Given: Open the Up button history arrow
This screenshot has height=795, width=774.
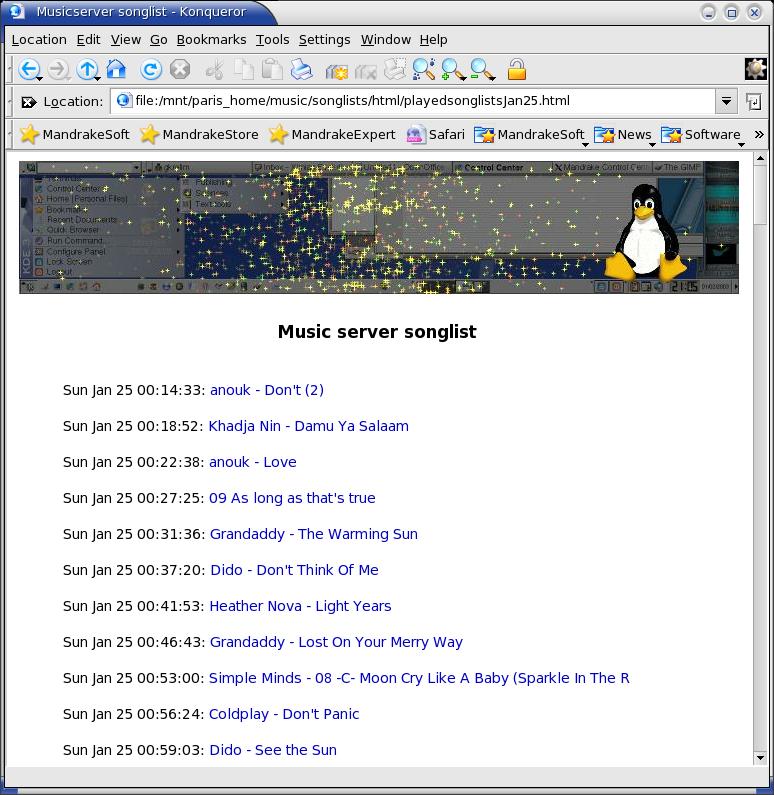Looking at the screenshot, I should click(x=97, y=78).
